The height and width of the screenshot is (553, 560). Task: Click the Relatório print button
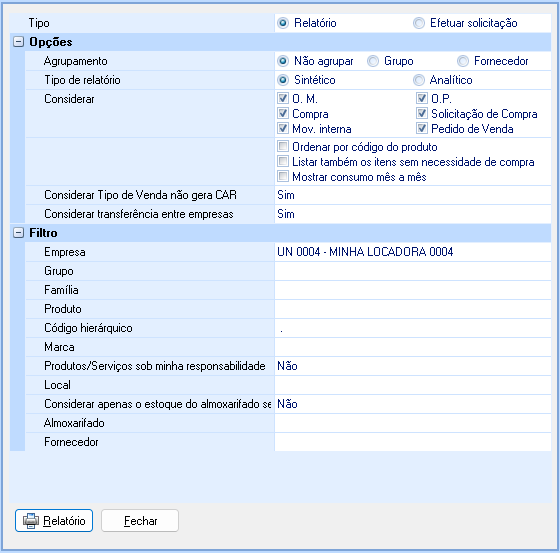tap(54, 520)
